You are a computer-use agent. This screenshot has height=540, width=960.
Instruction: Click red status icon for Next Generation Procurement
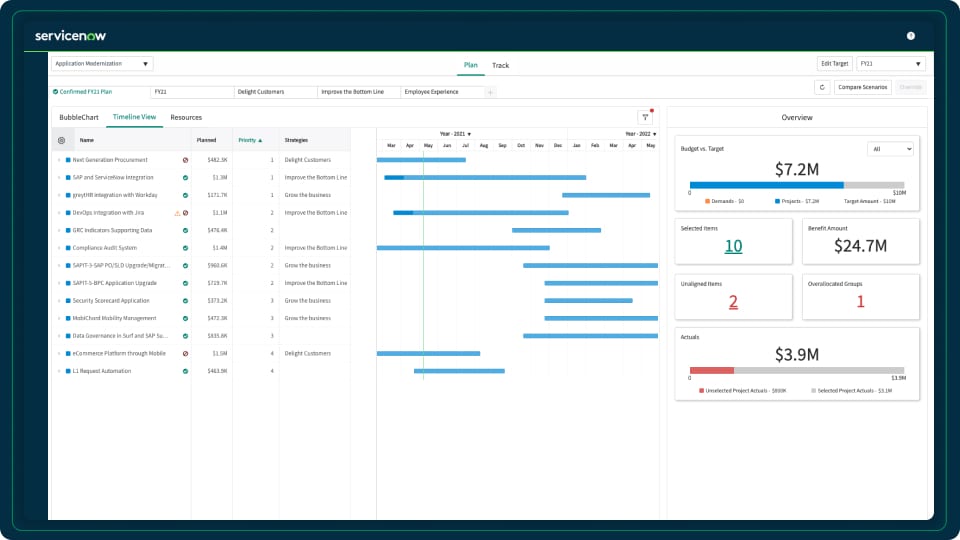click(x=185, y=160)
